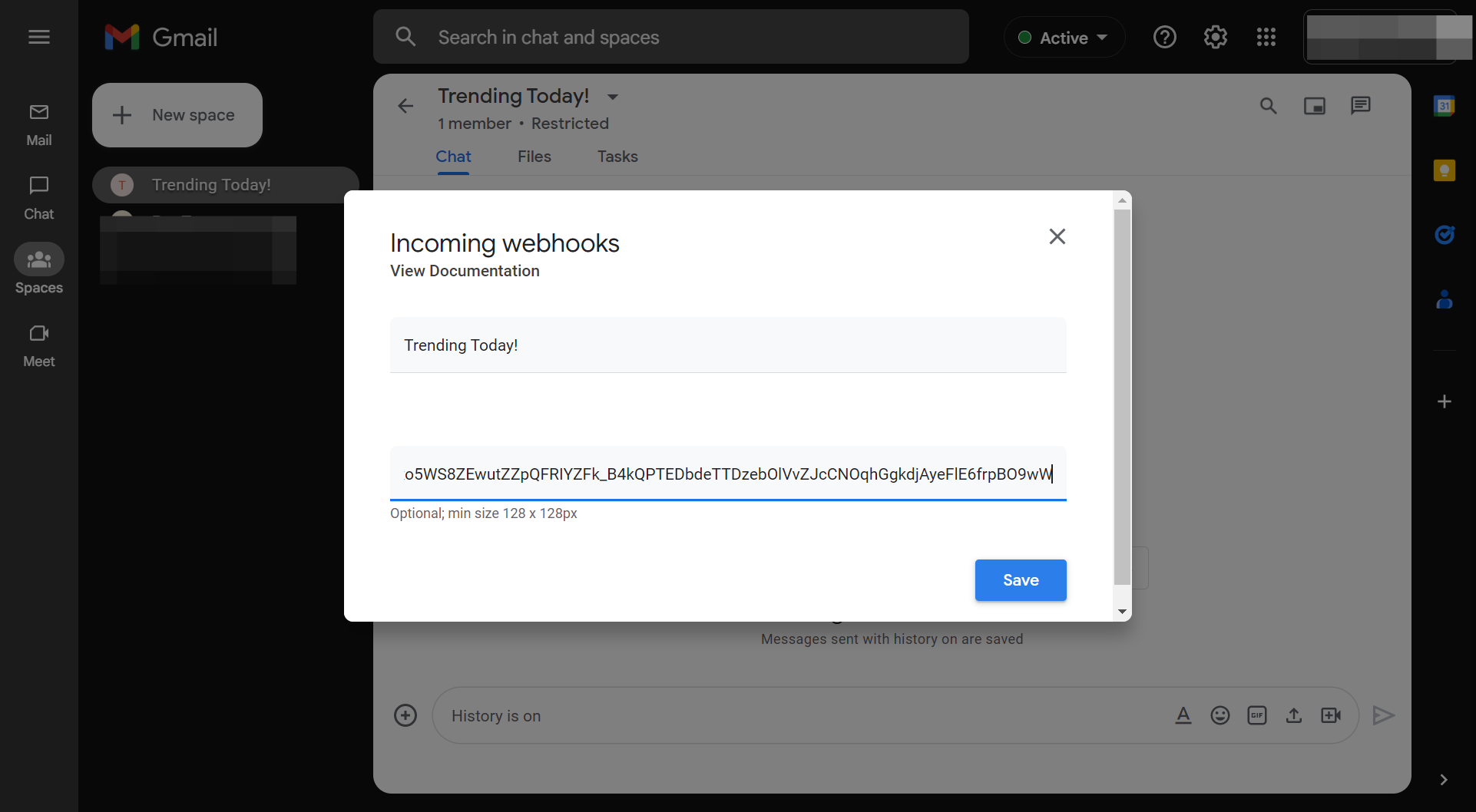Get add-ons with plus icon
Viewport: 1476px width, 812px height.
pos(1445,401)
